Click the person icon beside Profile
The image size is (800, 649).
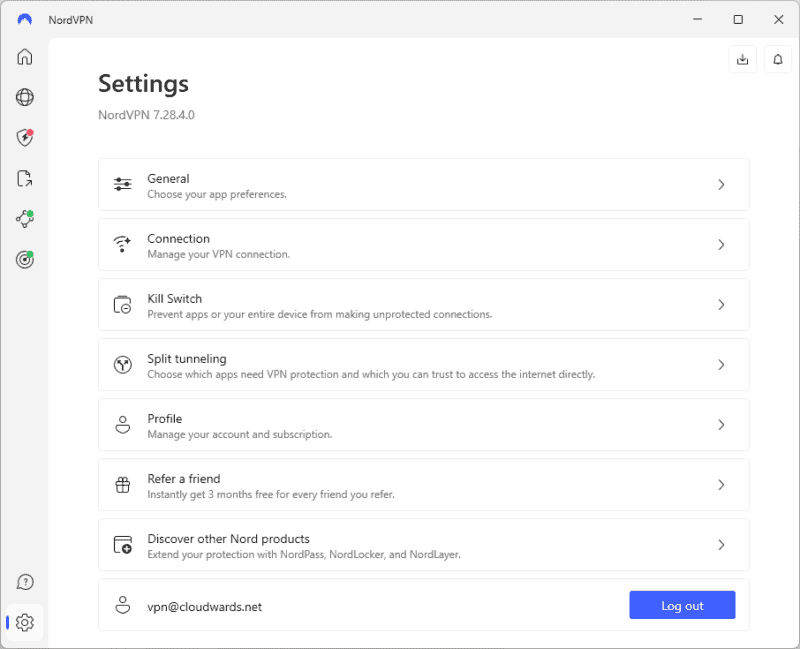pos(122,425)
